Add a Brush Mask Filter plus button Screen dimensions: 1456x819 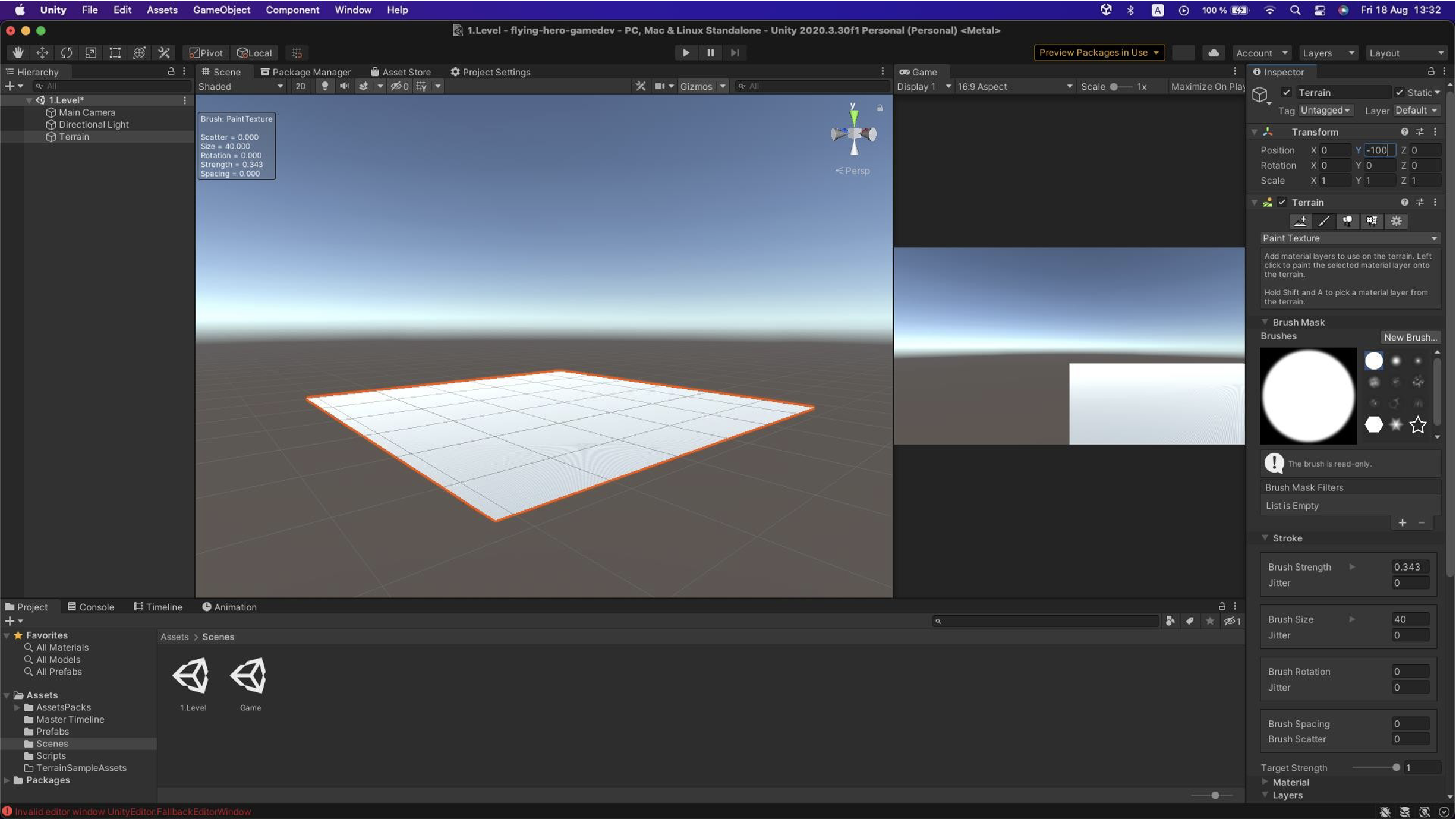click(x=1402, y=522)
